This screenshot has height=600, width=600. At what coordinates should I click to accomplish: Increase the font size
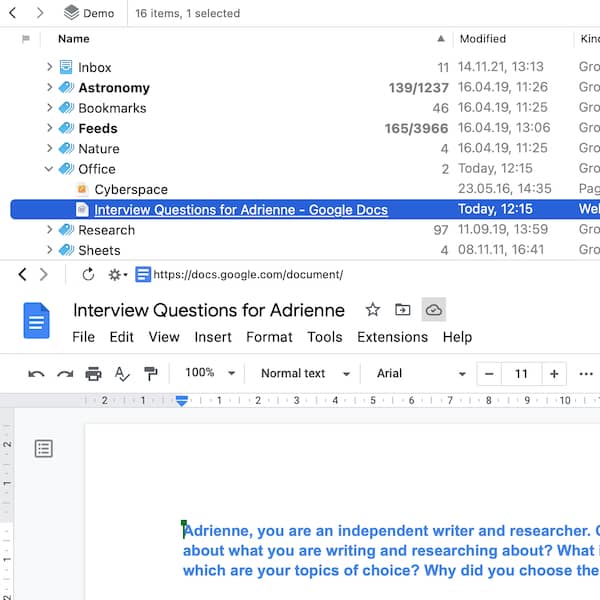(x=554, y=374)
